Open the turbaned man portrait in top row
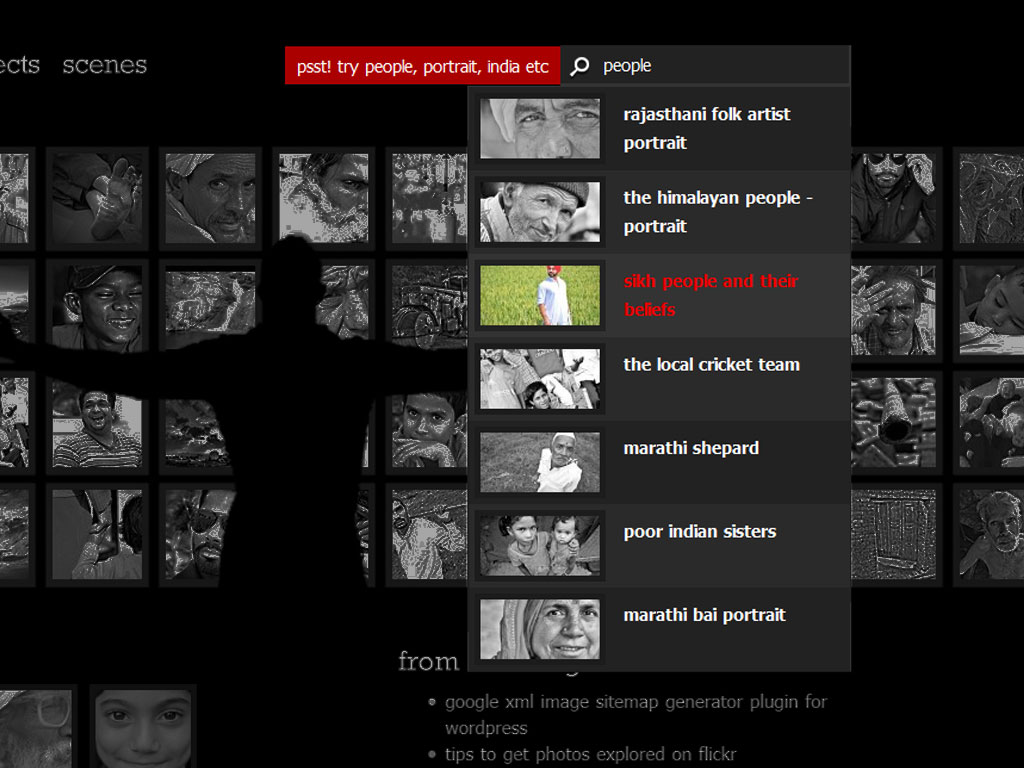Viewport: 1024px width, 768px height. tap(210, 199)
